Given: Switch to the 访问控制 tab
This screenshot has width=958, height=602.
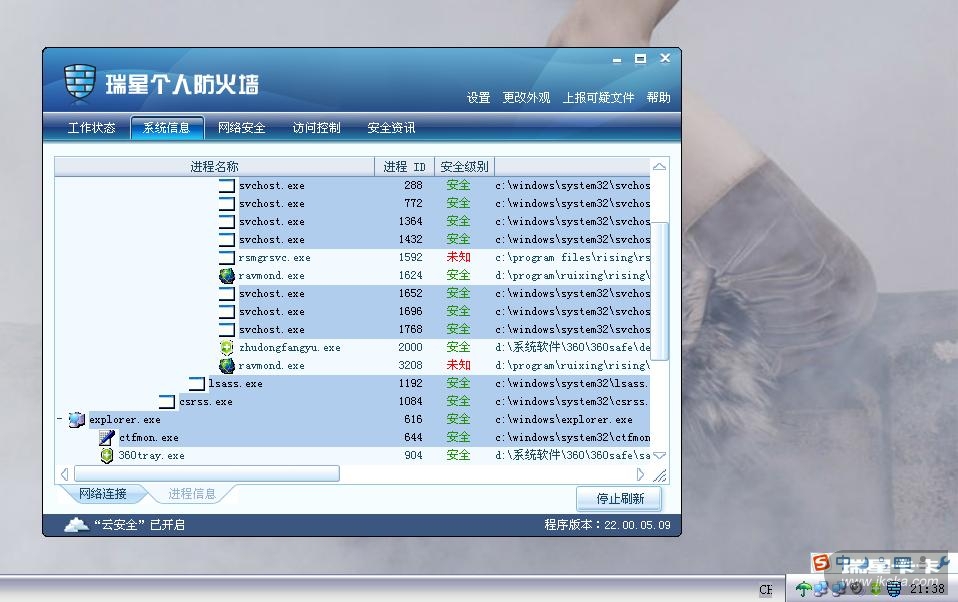Looking at the screenshot, I should coord(316,128).
